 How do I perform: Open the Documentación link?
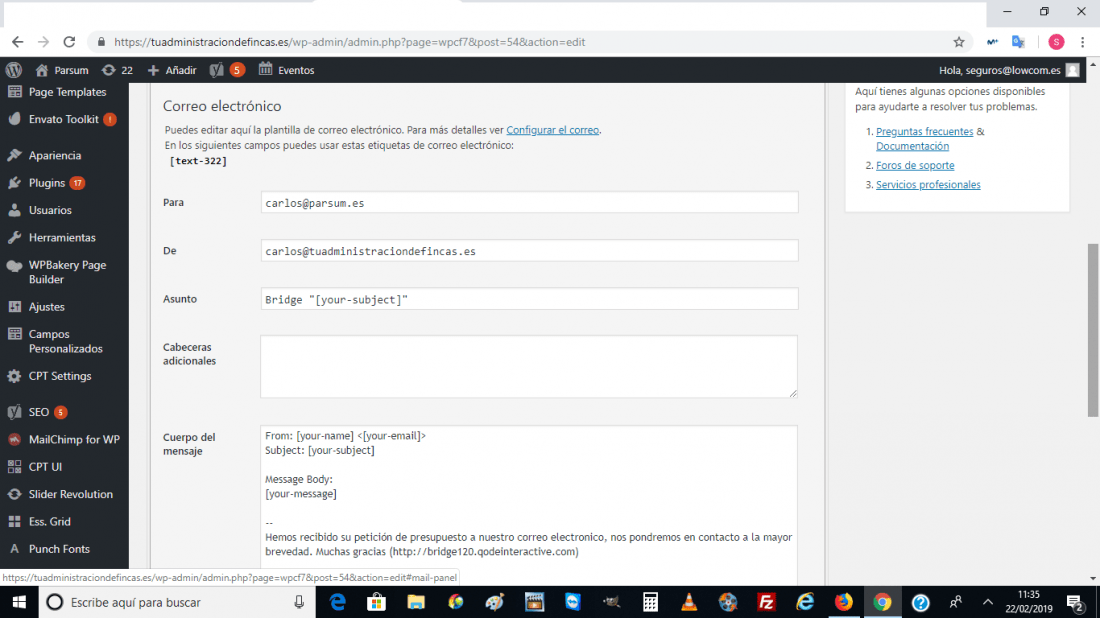pyautogui.click(x=912, y=146)
